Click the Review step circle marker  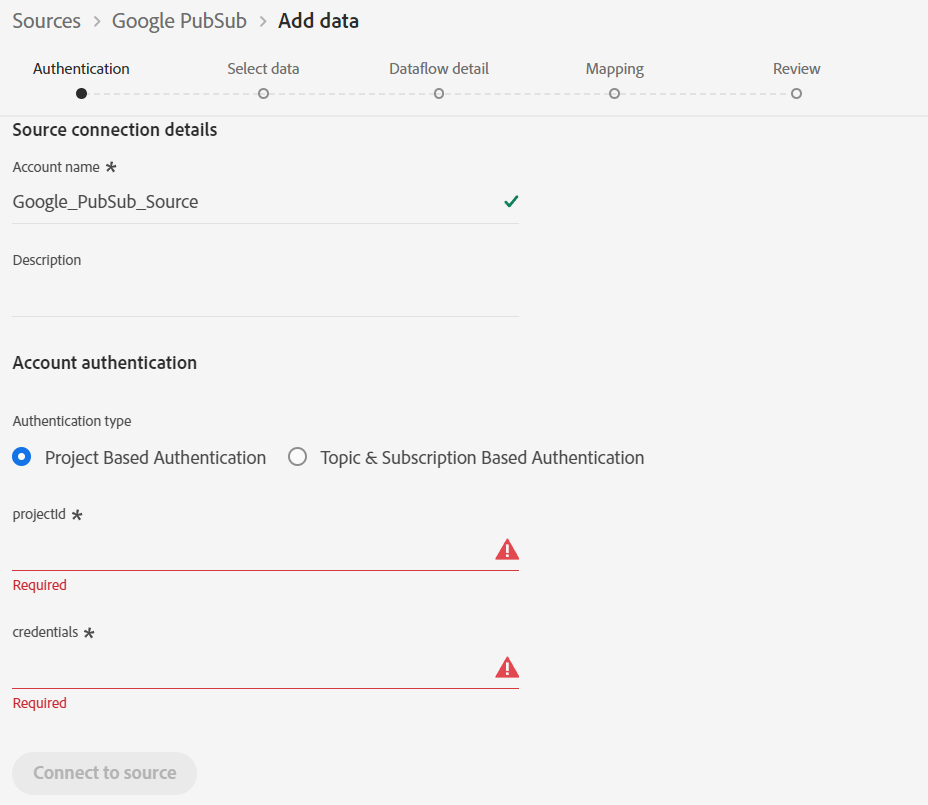(x=796, y=93)
